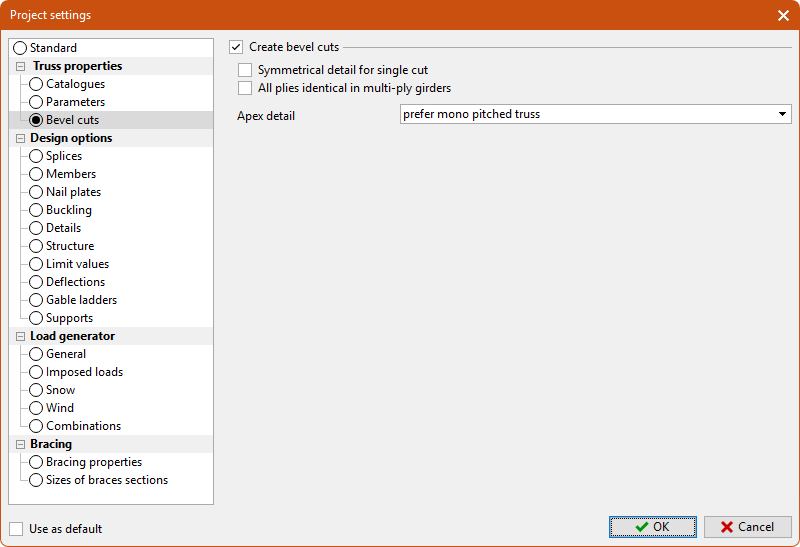Collapse the Load generator section
The height and width of the screenshot is (547, 800).
pyautogui.click(x=20, y=336)
